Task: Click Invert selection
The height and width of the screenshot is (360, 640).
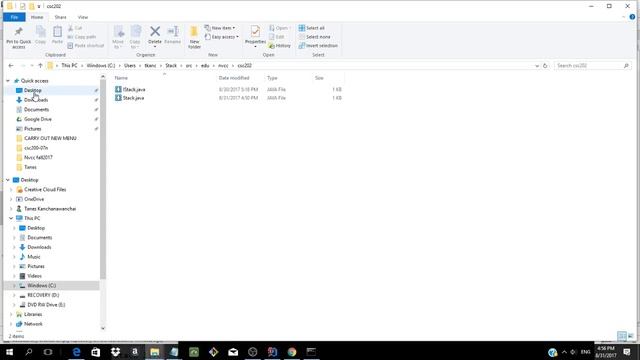Action: [x=318, y=46]
